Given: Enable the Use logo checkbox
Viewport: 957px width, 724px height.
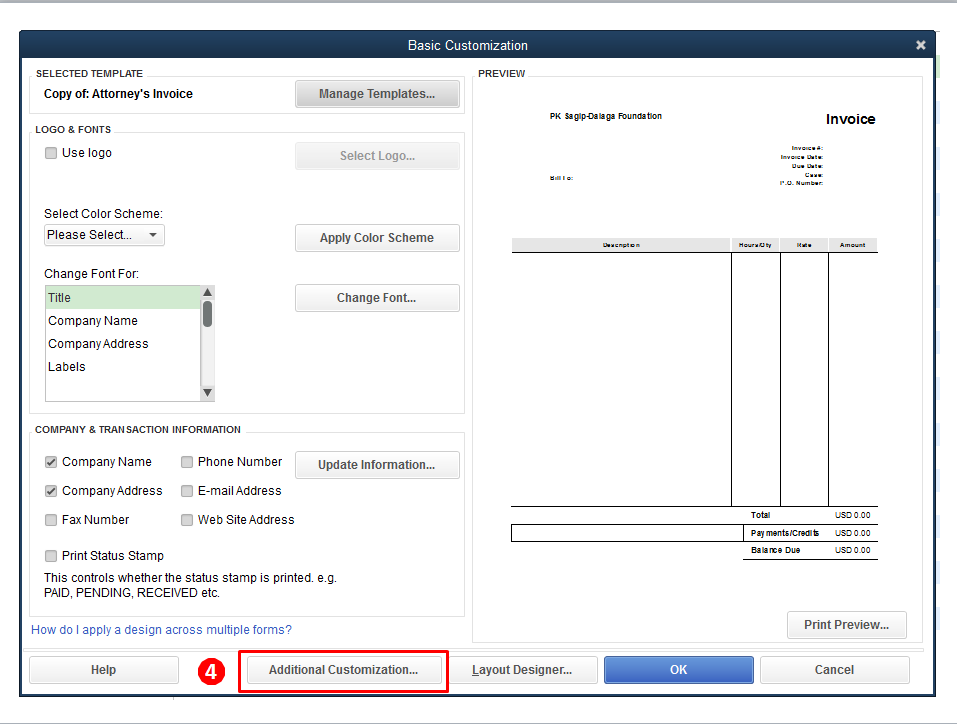Looking at the screenshot, I should (51, 153).
